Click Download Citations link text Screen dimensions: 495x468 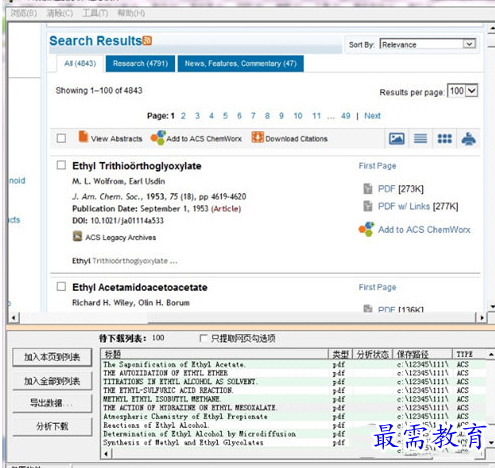pos(296,139)
